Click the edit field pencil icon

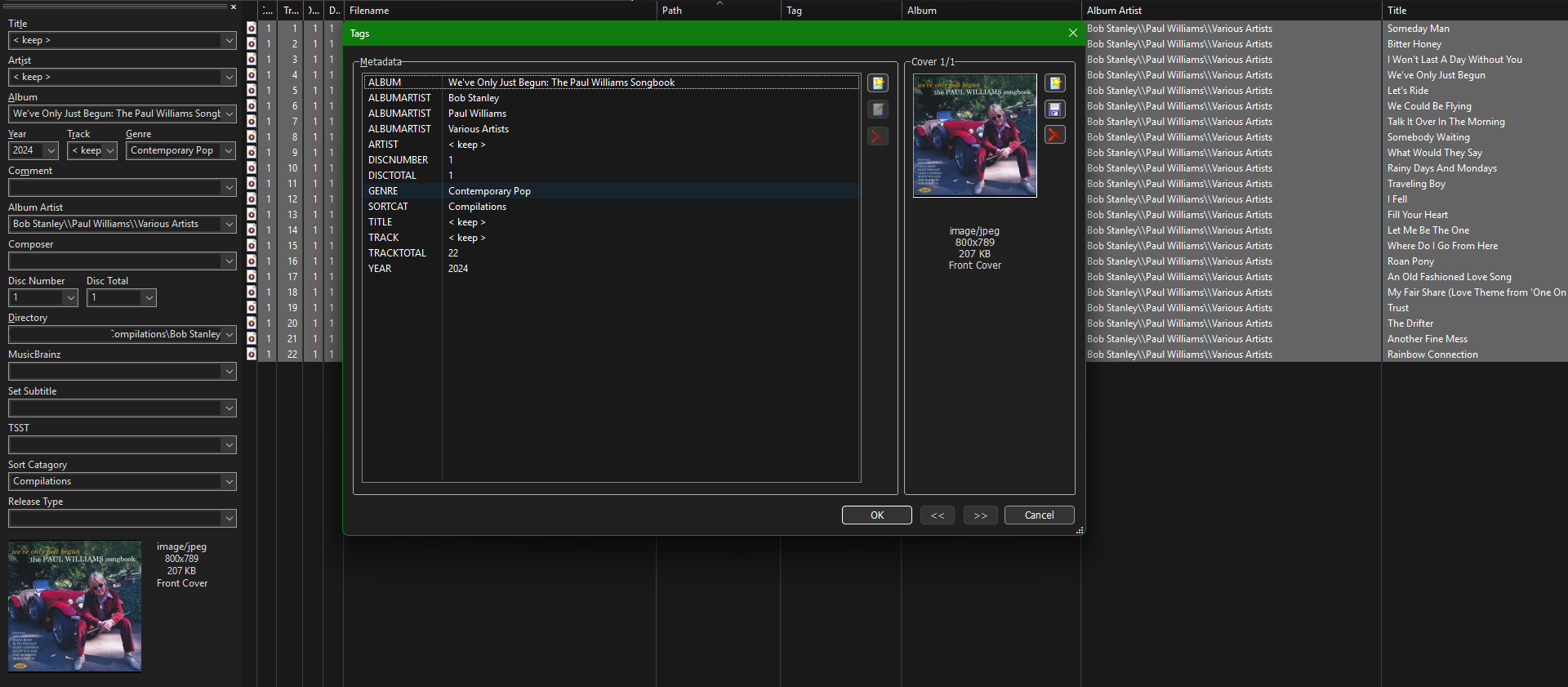(x=878, y=109)
